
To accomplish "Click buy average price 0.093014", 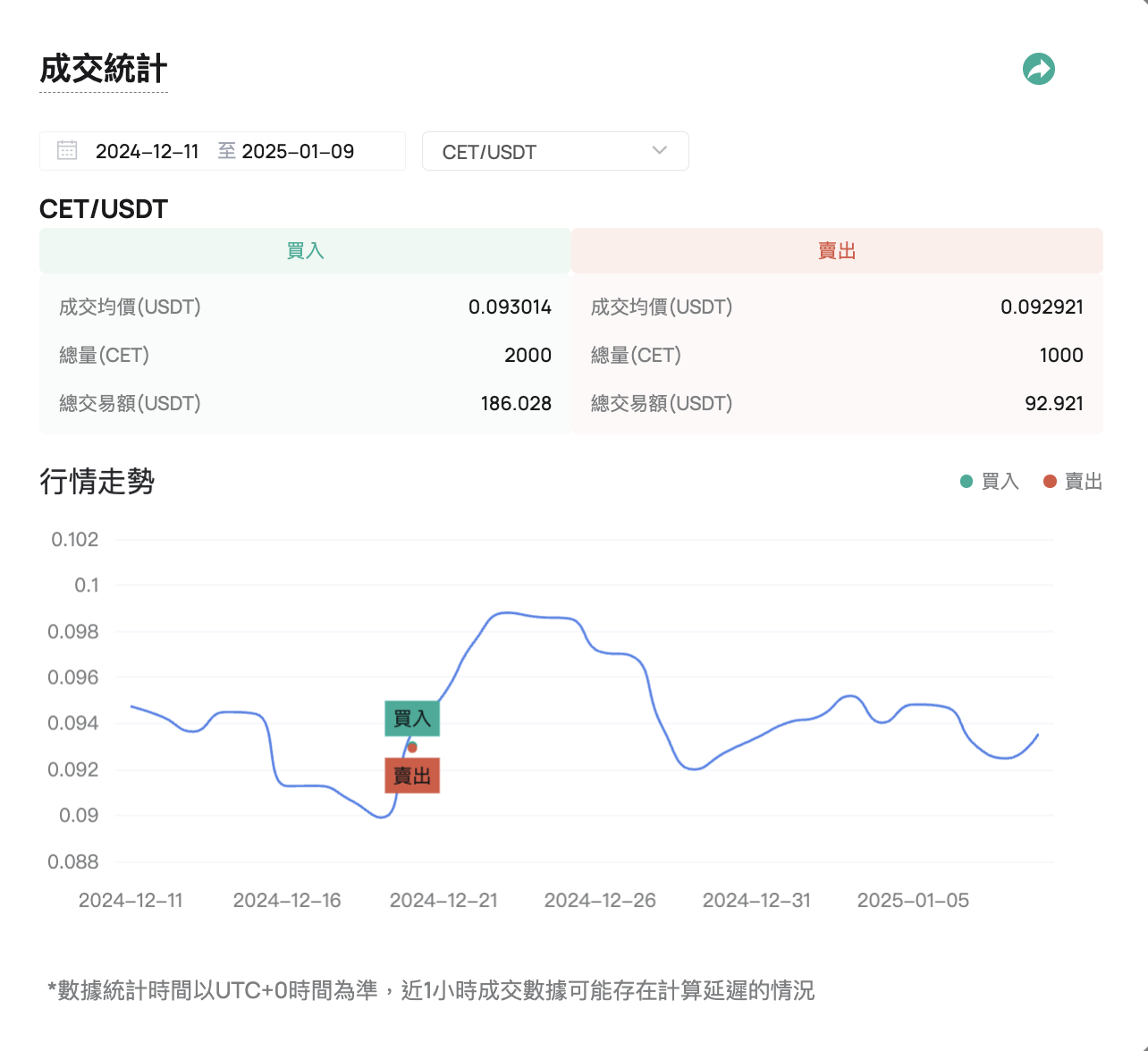I will click(x=510, y=307).
